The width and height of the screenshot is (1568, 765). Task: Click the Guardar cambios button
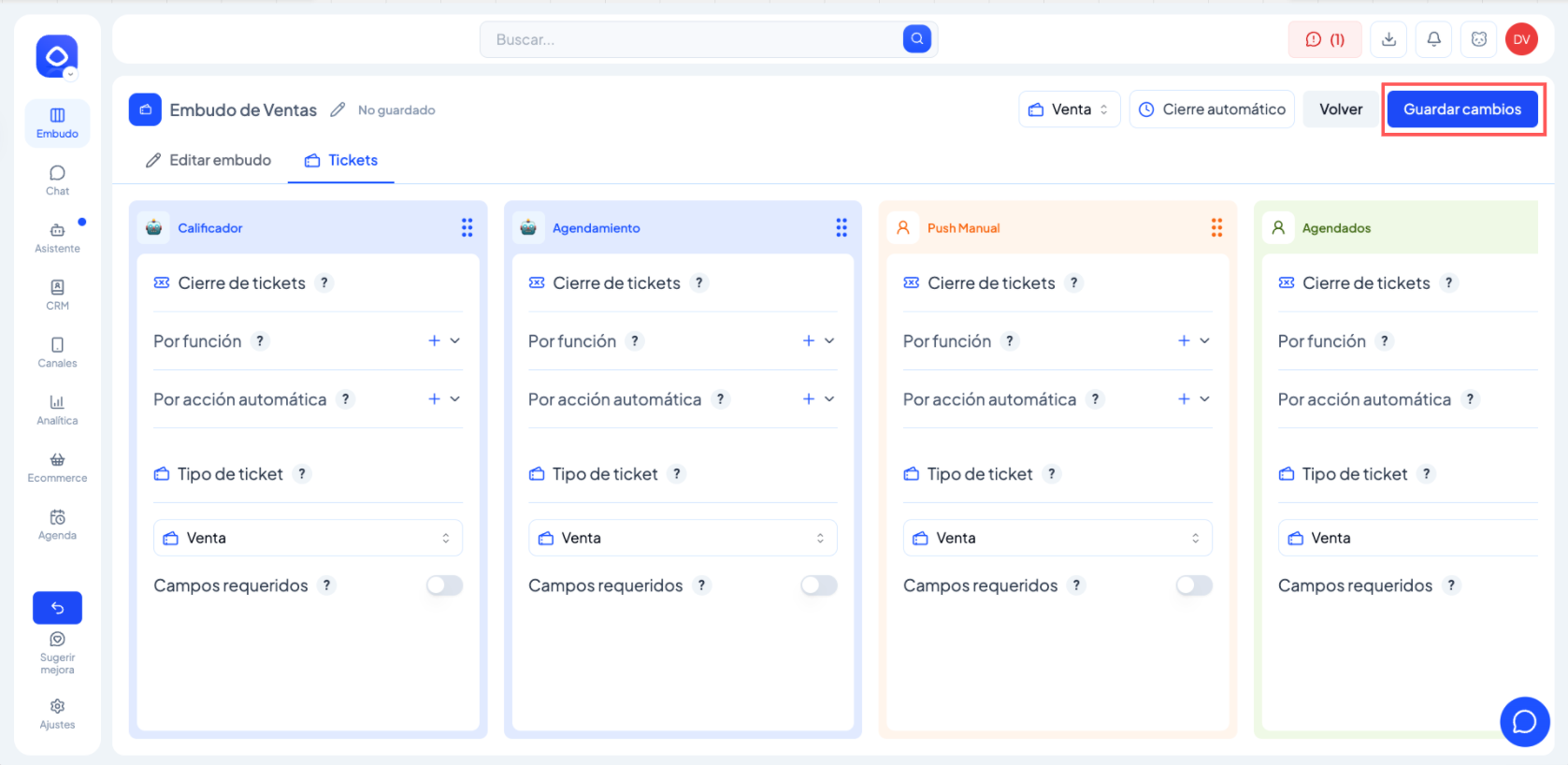click(x=1461, y=109)
